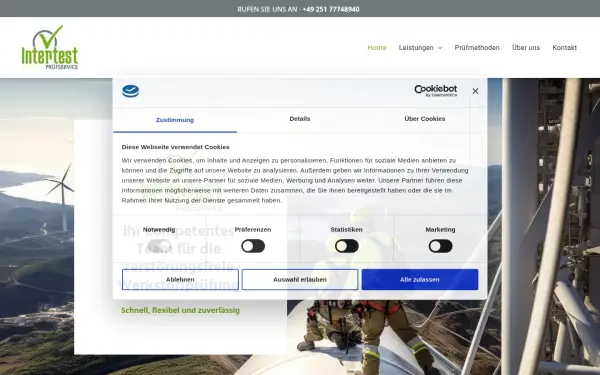Click the 'Diese Webseite verwendet Cookies' heading
Screen dimensions: 600x375
tap(176, 147)
